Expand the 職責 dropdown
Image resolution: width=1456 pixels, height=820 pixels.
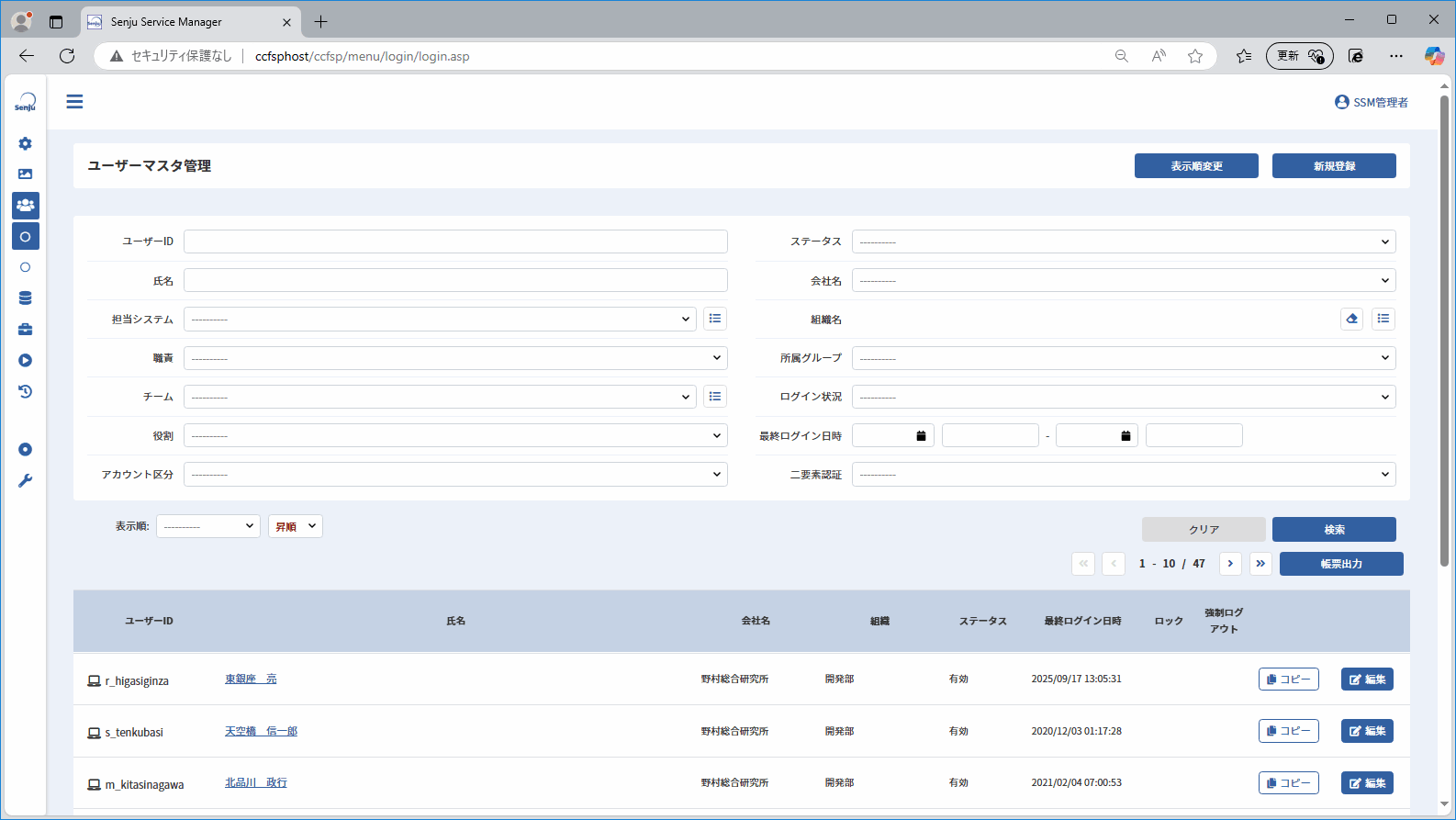(x=455, y=358)
